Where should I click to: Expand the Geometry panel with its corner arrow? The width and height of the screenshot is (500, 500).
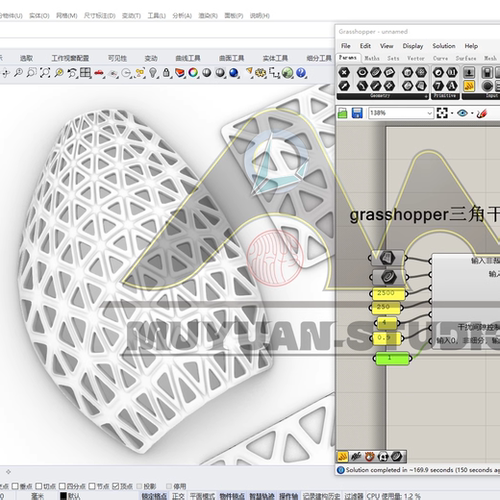point(426,96)
